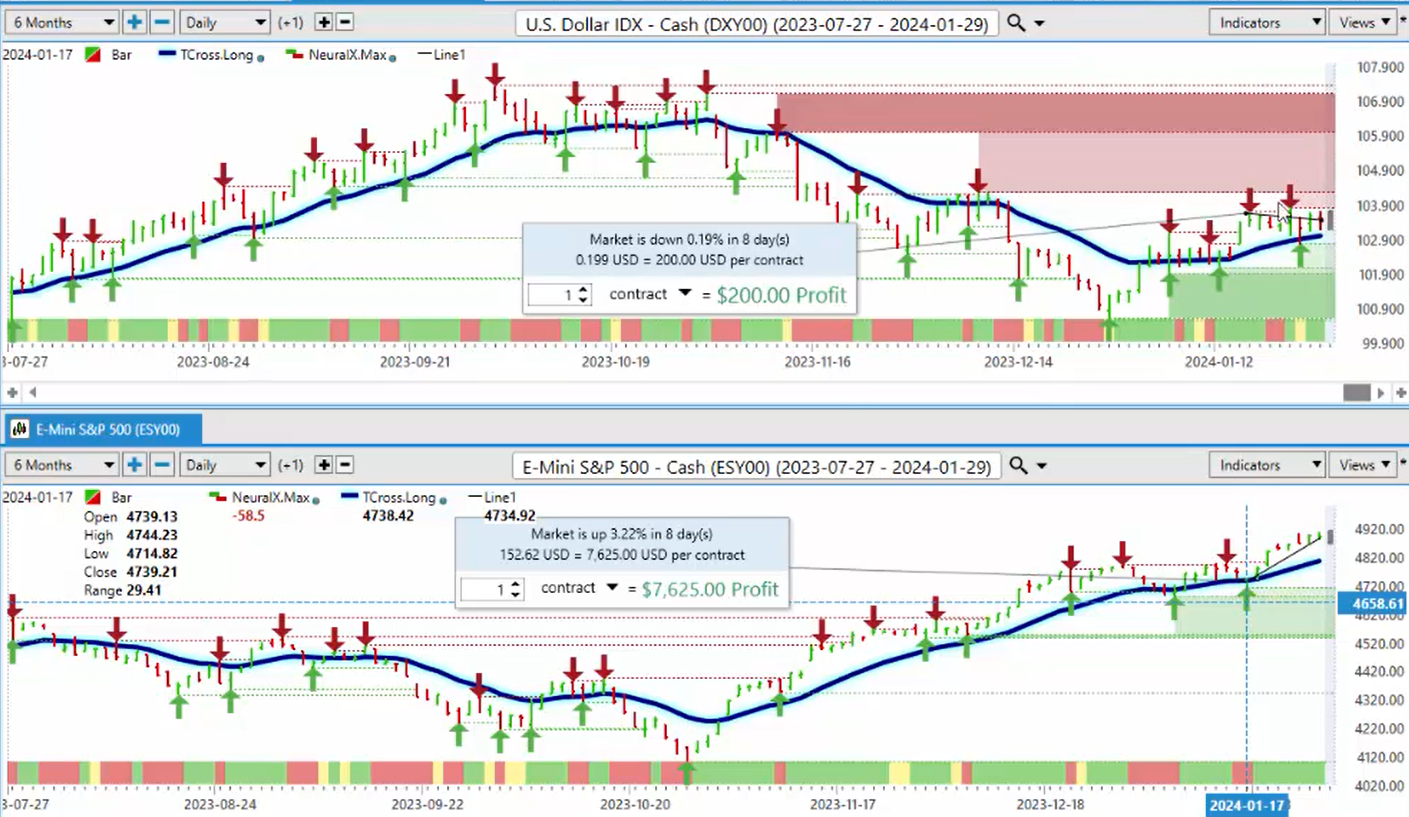Screen dimensions: 1409x817
Task: Open the 6 Months range dropdown on E-Mini S&P chart
Action: (60, 465)
